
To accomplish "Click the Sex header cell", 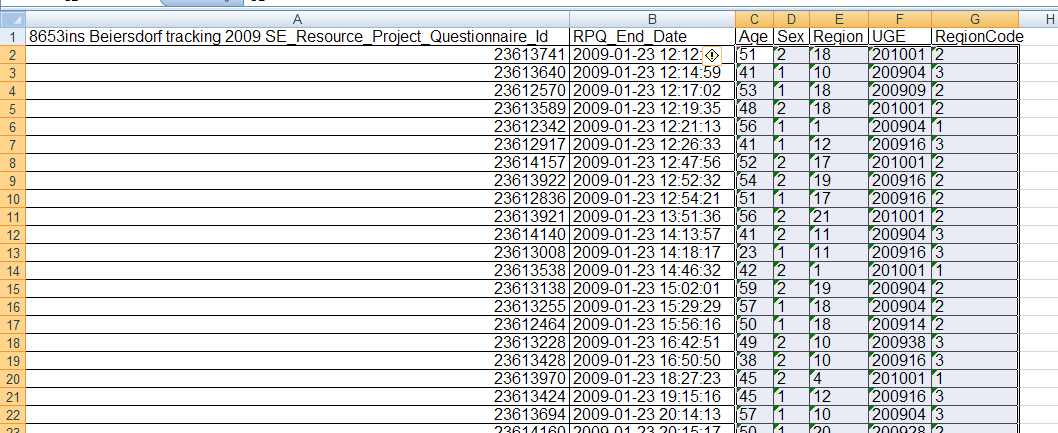I will [x=790, y=36].
